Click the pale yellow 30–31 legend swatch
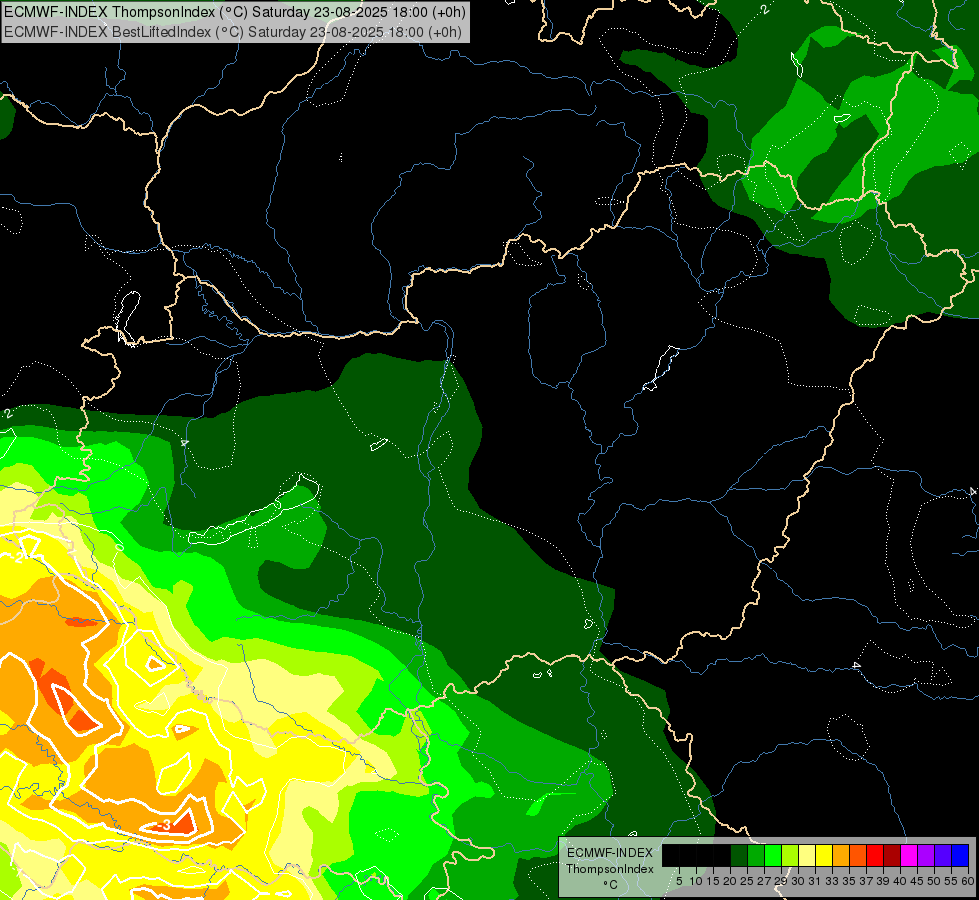This screenshot has width=979, height=900. (x=807, y=855)
